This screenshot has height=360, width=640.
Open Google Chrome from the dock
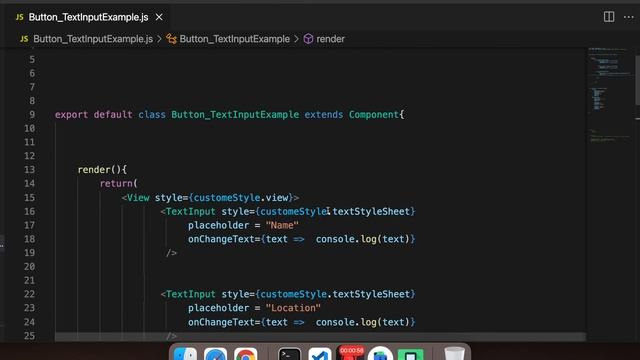click(246, 353)
